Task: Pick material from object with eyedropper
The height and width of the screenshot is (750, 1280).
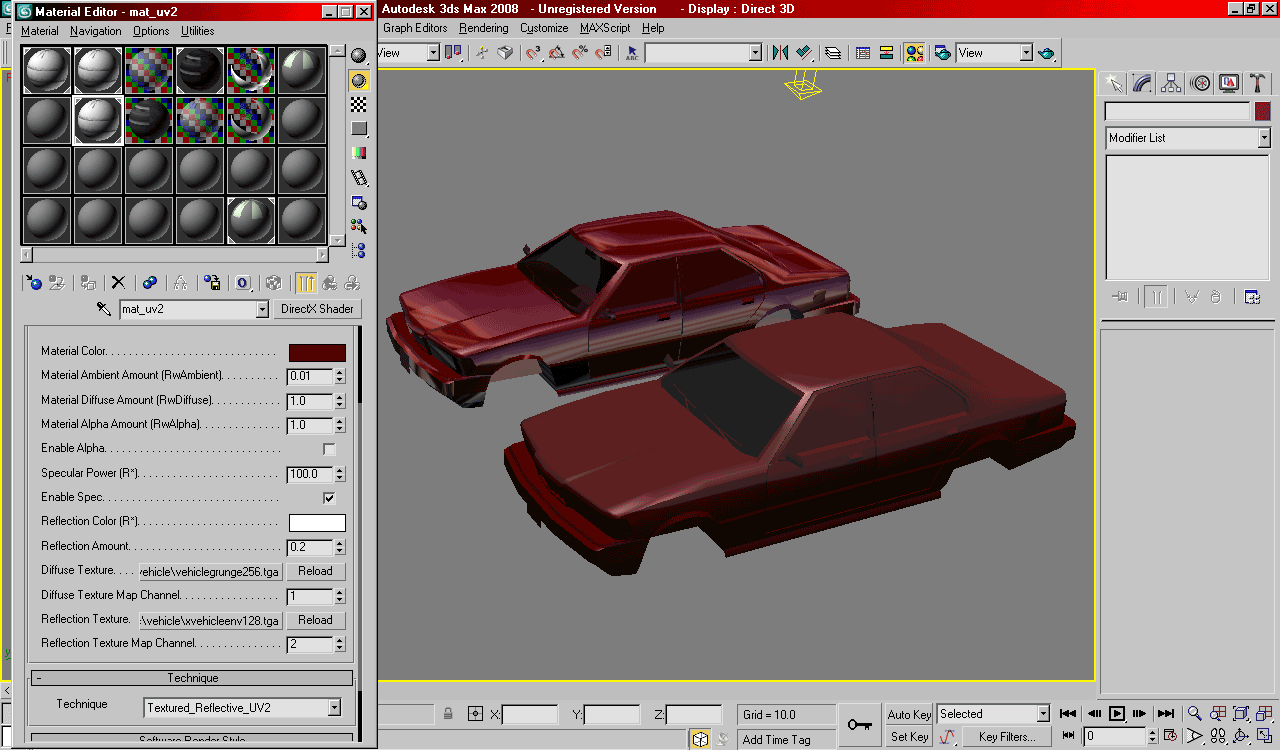Action: click(x=104, y=309)
